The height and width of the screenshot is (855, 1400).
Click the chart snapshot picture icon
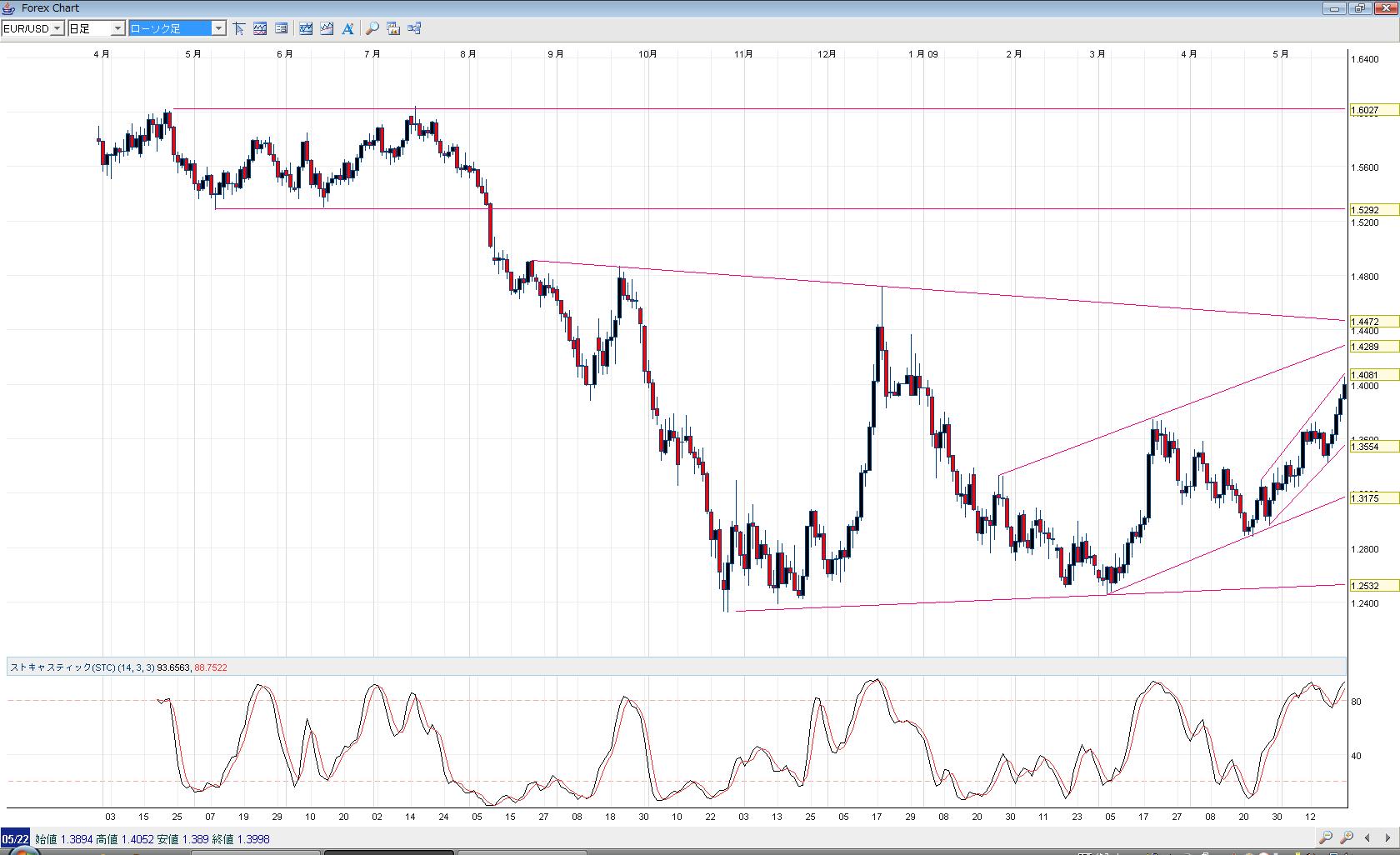click(392, 28)
